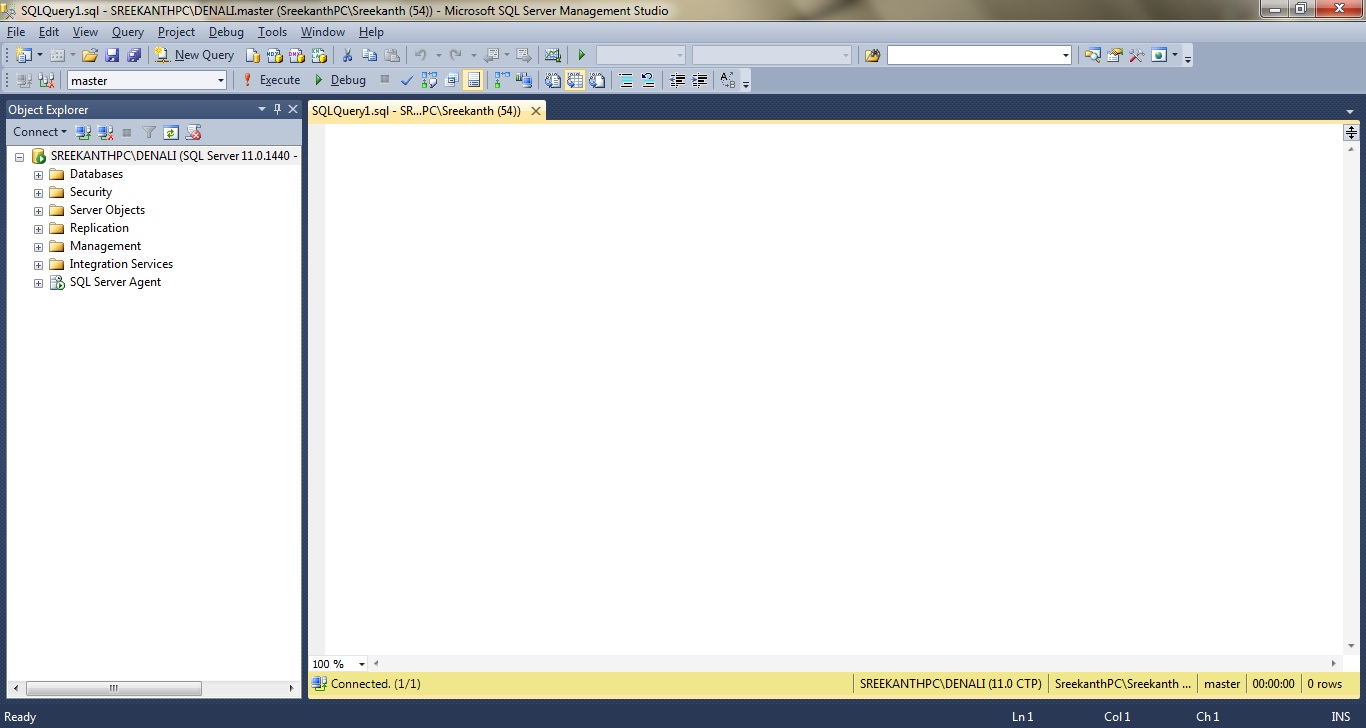
Task: Click the Execute button
Action: [271, 80]
